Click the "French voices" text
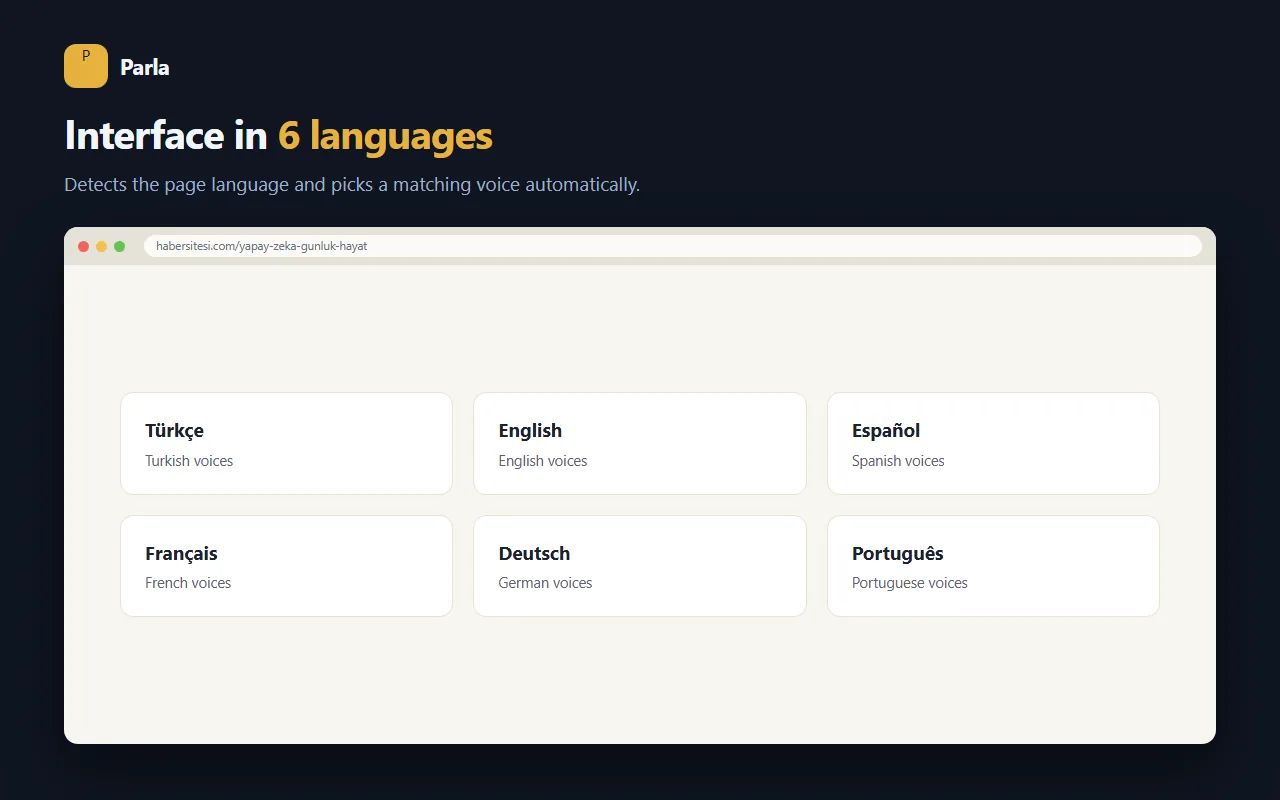Image resolution: width=1280 pixels, height=800 pixels. point(188,583)
